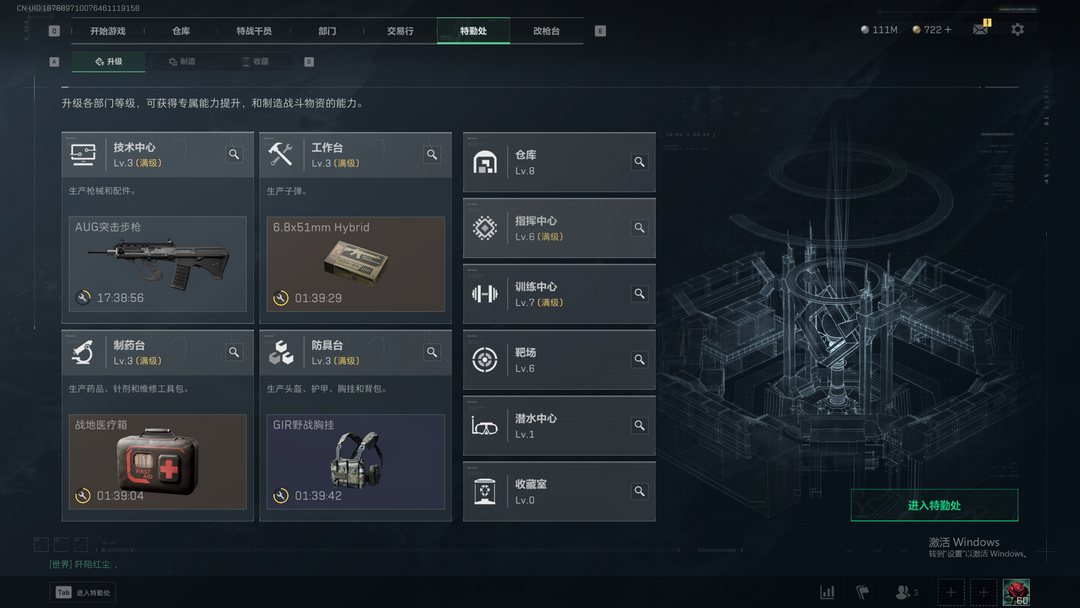Select the 制造 sub-tab

[182, 61]
